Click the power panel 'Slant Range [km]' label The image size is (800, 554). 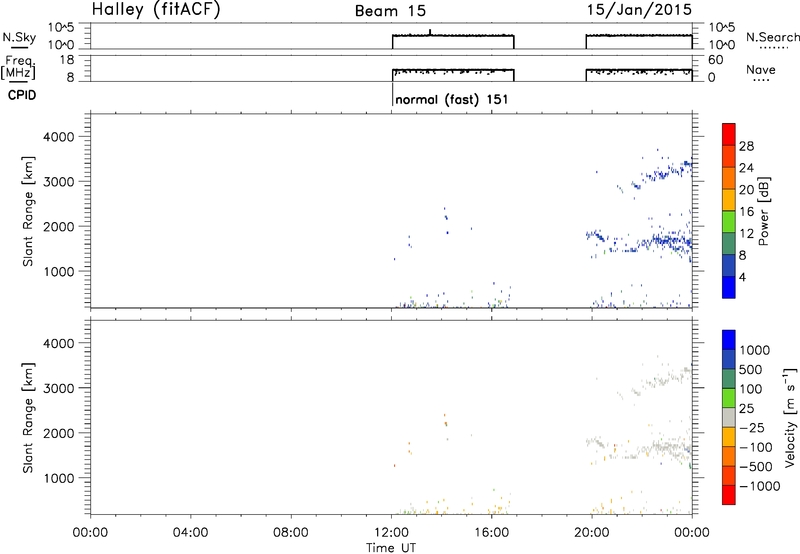click(x=28, y=211)
